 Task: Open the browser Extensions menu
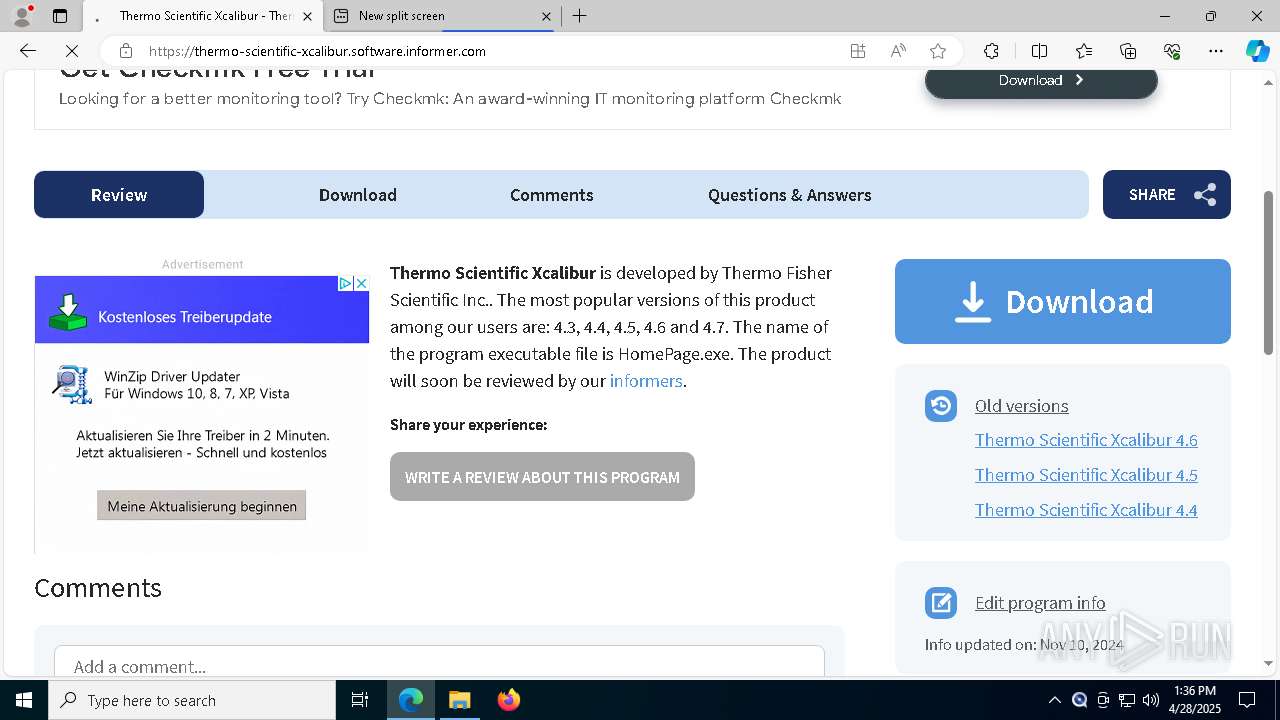pos(991,51)
